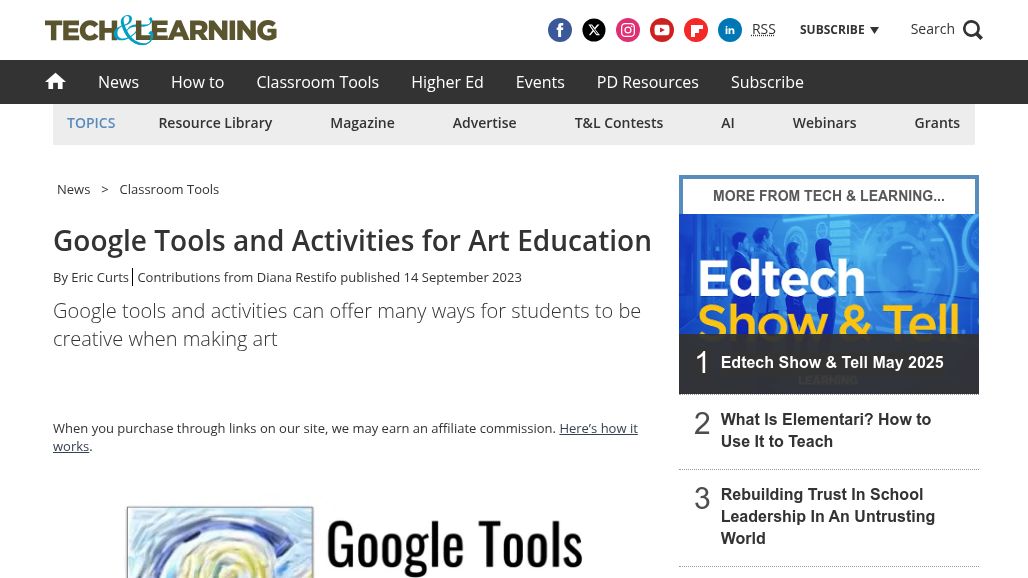Open the Tech & Learning Facebook page icon
Viewport: 1028px width, 578px height.
click(560, 30)
